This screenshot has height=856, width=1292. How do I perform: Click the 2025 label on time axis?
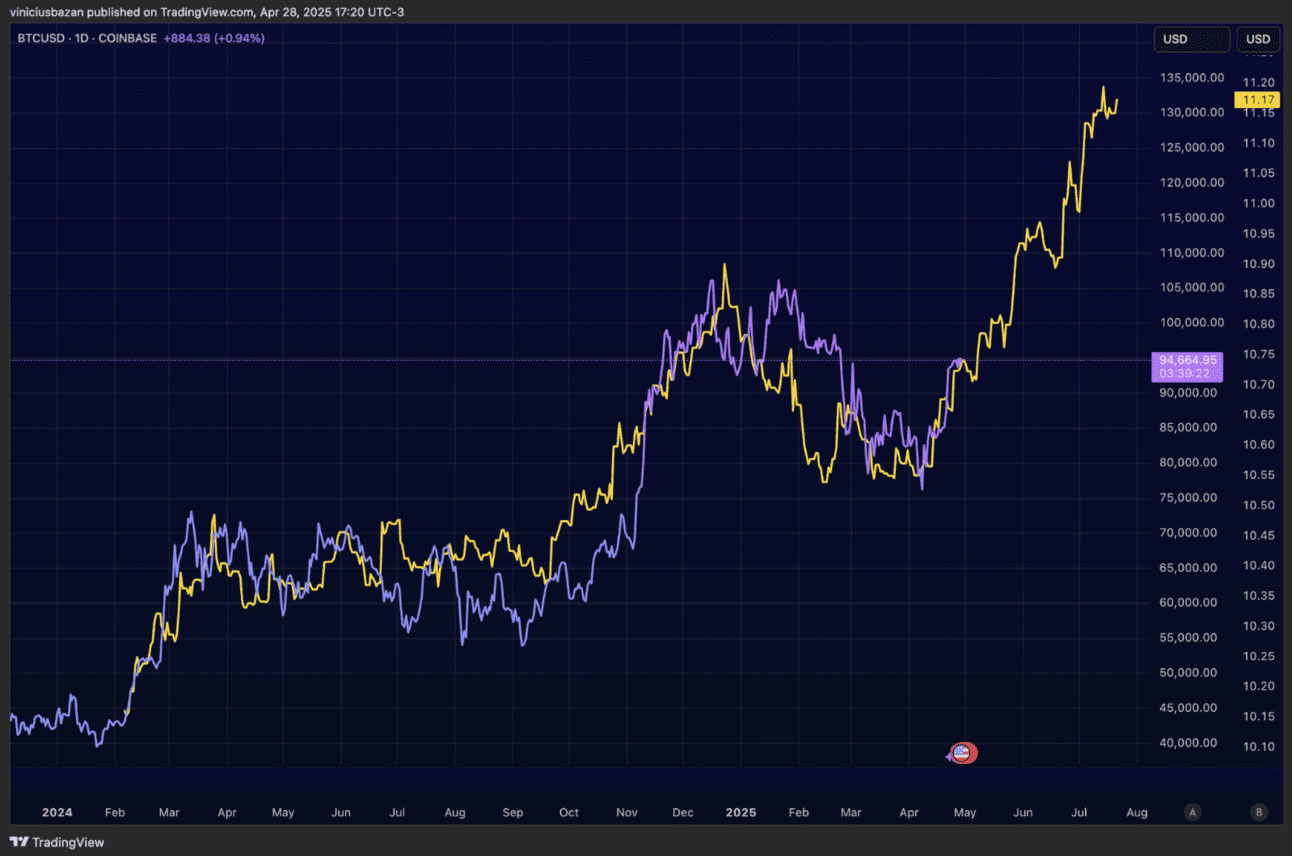741,813
